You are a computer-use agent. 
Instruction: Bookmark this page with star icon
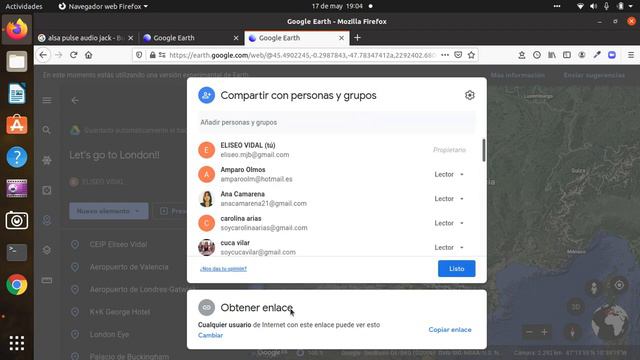click(471, 55)
